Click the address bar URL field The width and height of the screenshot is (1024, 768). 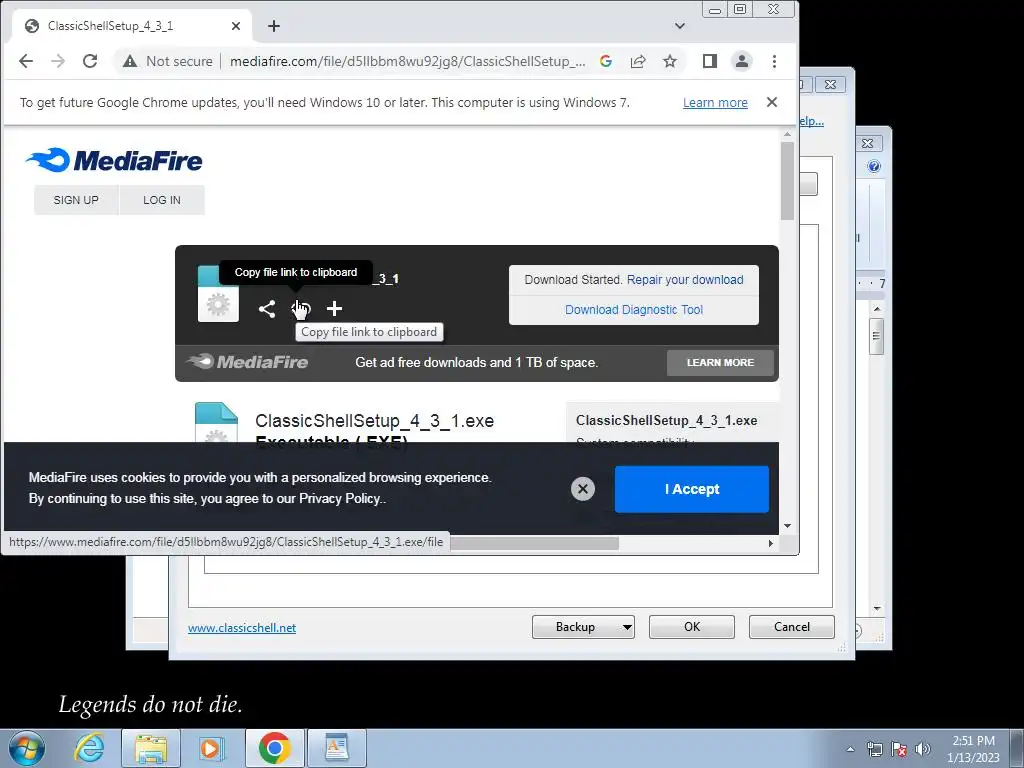click(x=408, y=61)
